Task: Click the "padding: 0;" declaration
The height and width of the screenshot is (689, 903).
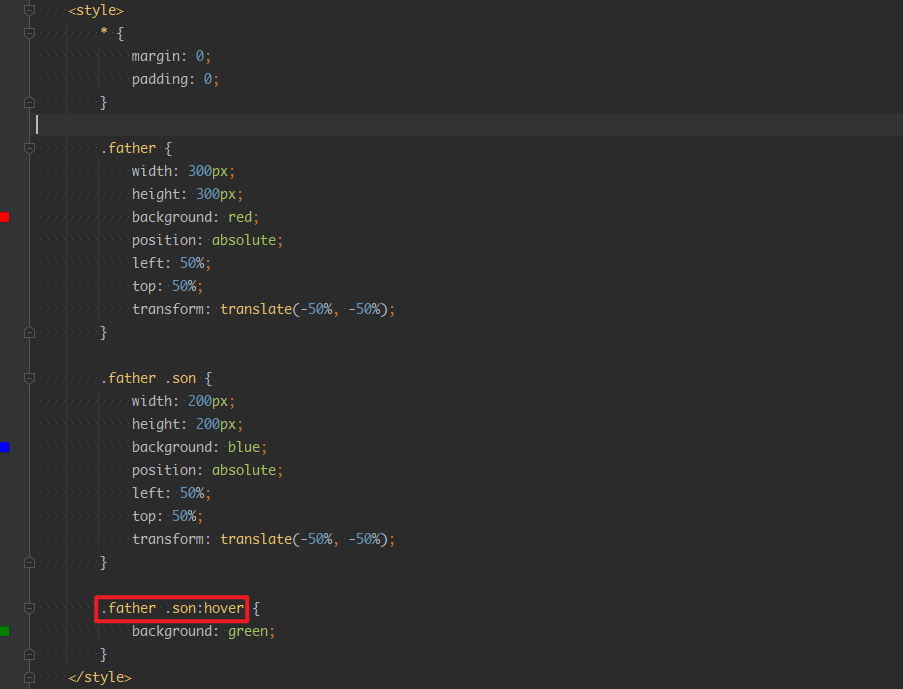Action: point(175,80)
